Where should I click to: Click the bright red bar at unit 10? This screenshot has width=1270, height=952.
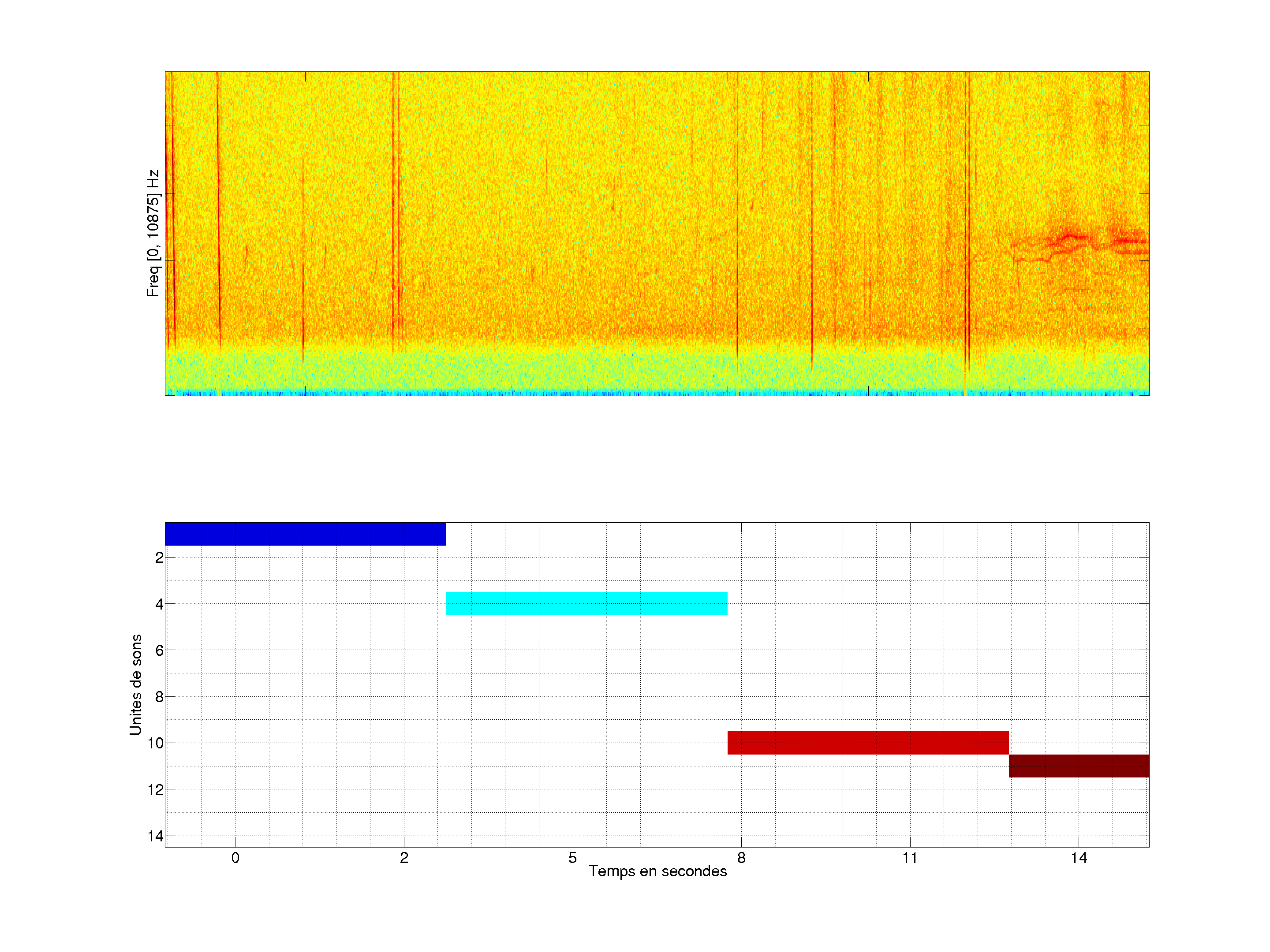[867, 743]
